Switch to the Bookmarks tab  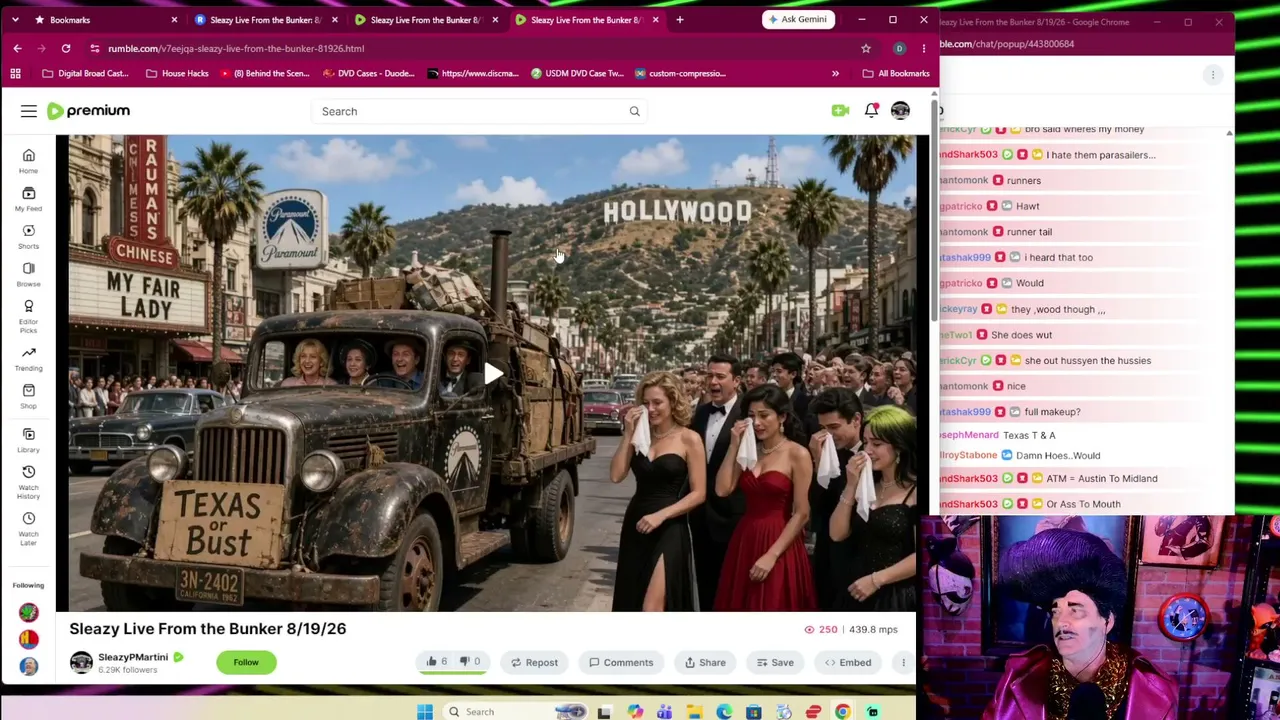coord(105,20)
